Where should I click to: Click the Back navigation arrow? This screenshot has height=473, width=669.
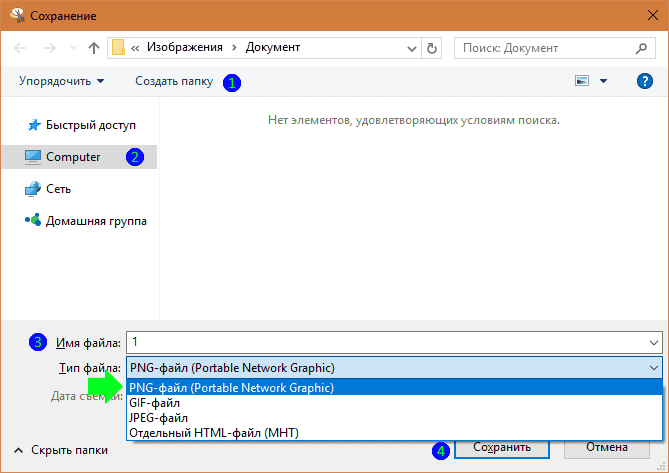click(x=20, y=48)
